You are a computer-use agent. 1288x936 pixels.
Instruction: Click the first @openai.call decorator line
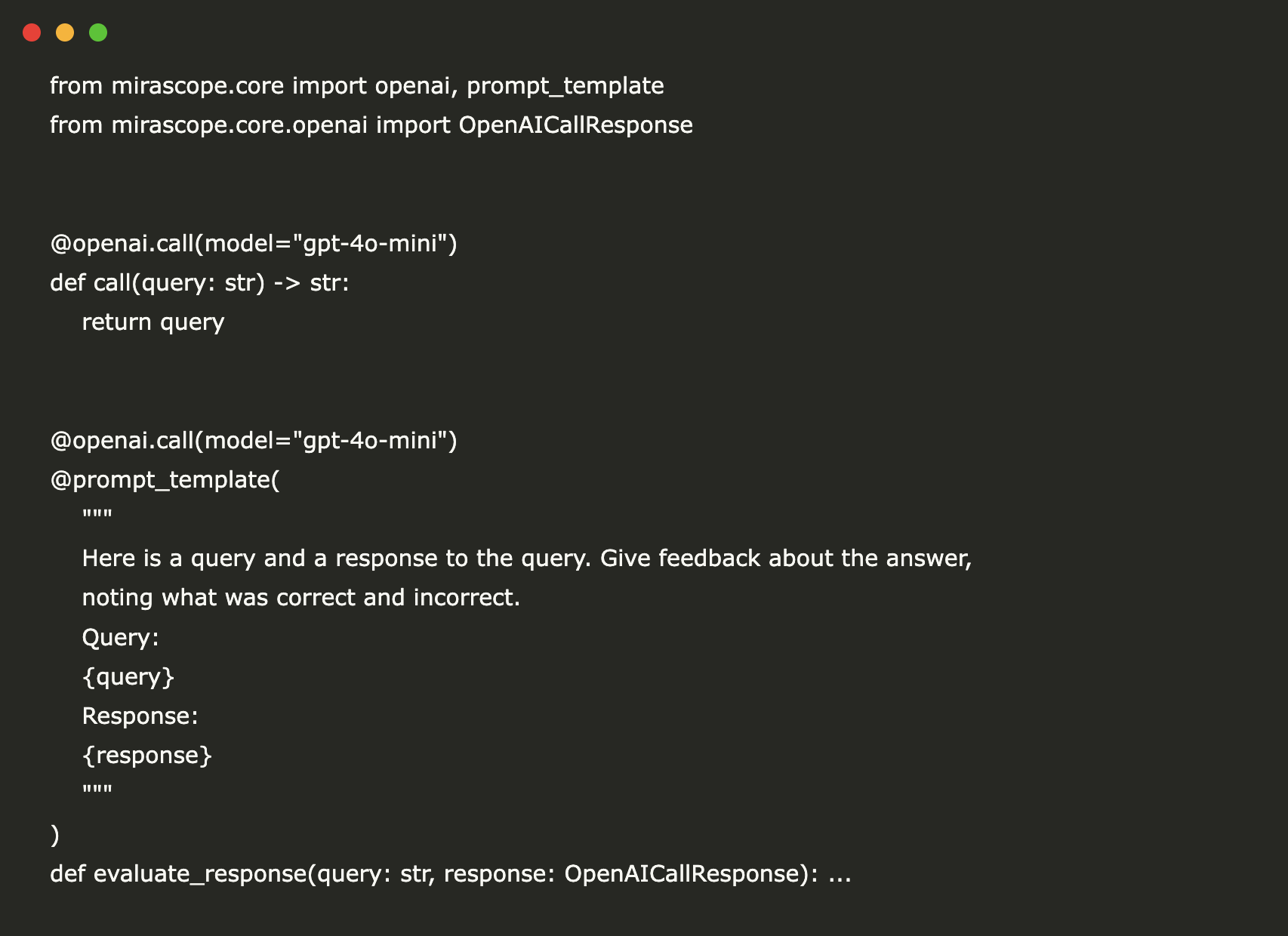tap(253, 244)
